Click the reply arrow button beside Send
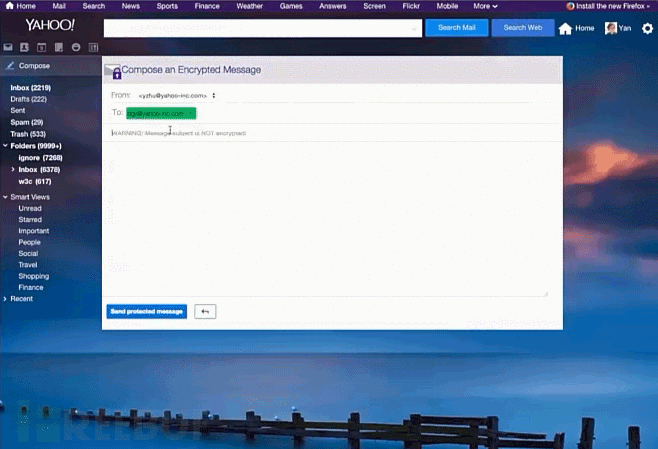The image size is (658, 449). click(x=205, y=311)
